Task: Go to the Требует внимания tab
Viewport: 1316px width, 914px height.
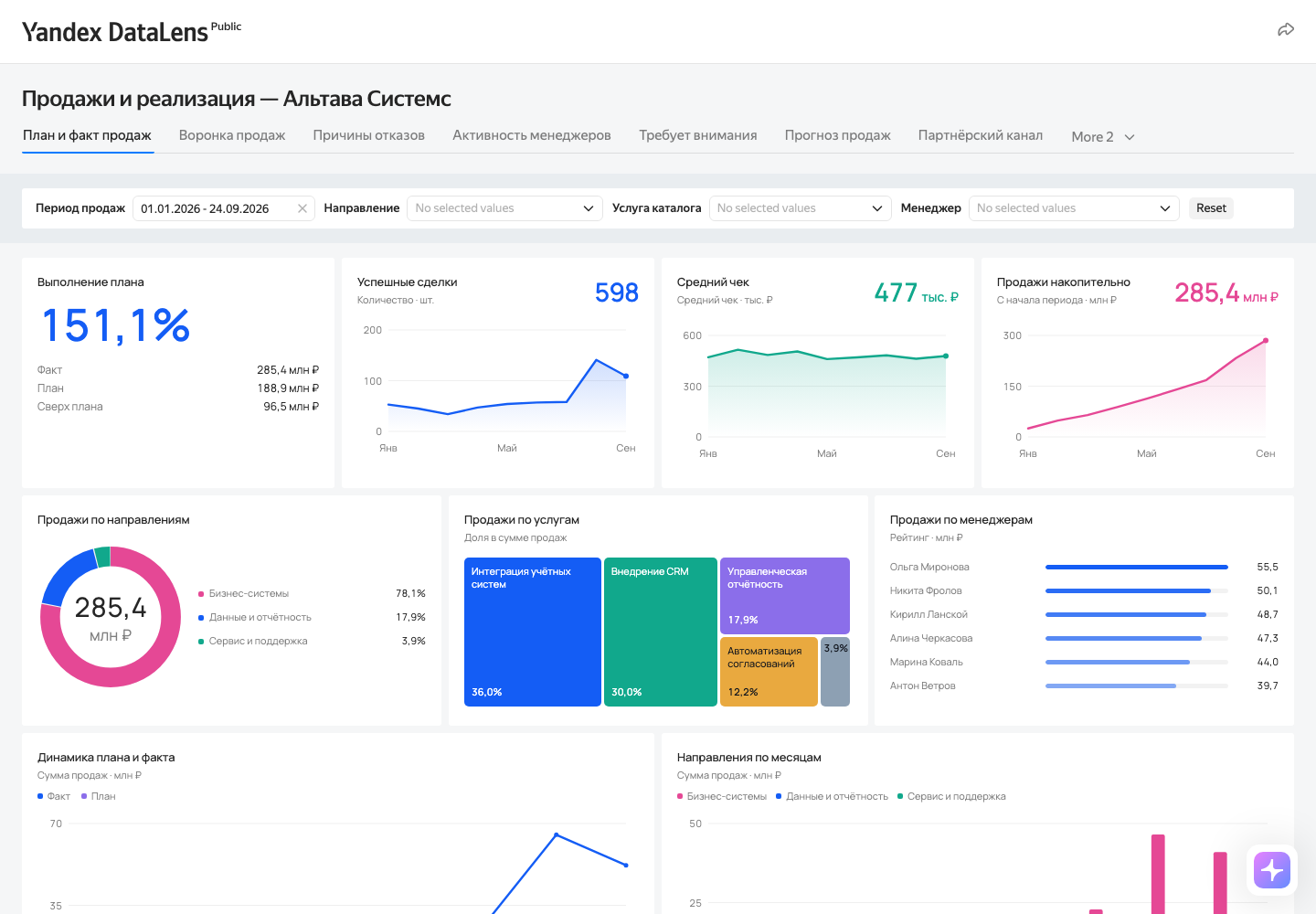Action: [698, 135]
